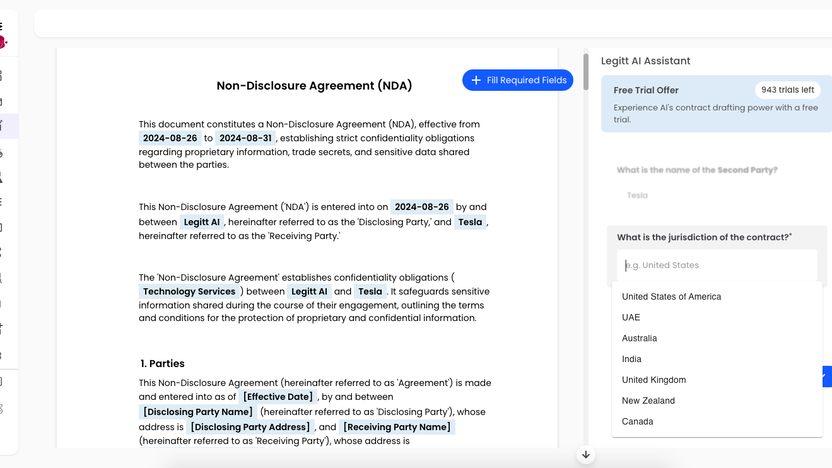832x468 pixels.
Task: Click Tesla field before 'It safeguards sensitive'
Action: pos(370,291)
